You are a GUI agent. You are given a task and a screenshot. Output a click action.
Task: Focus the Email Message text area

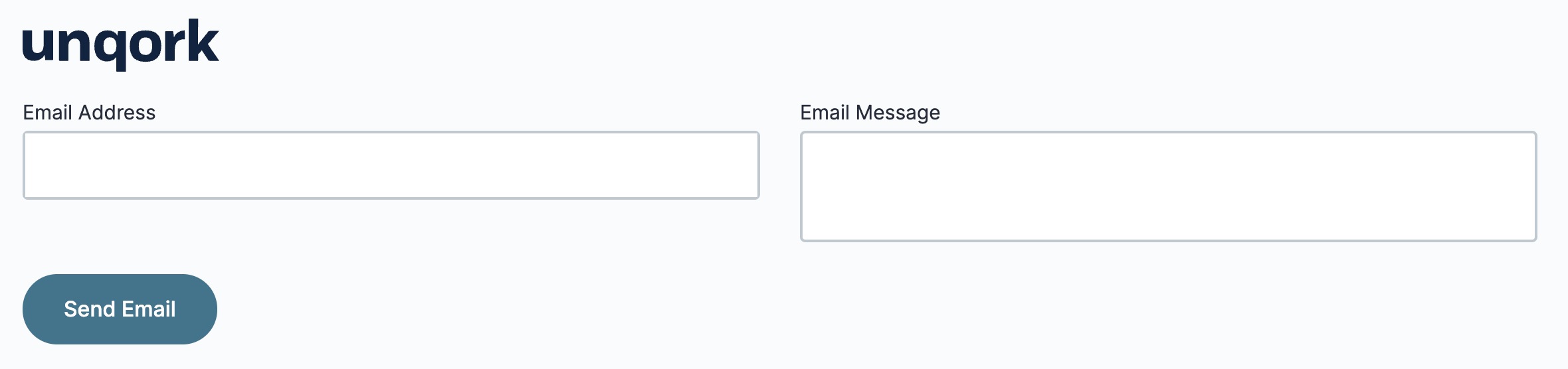(1169, 186)
